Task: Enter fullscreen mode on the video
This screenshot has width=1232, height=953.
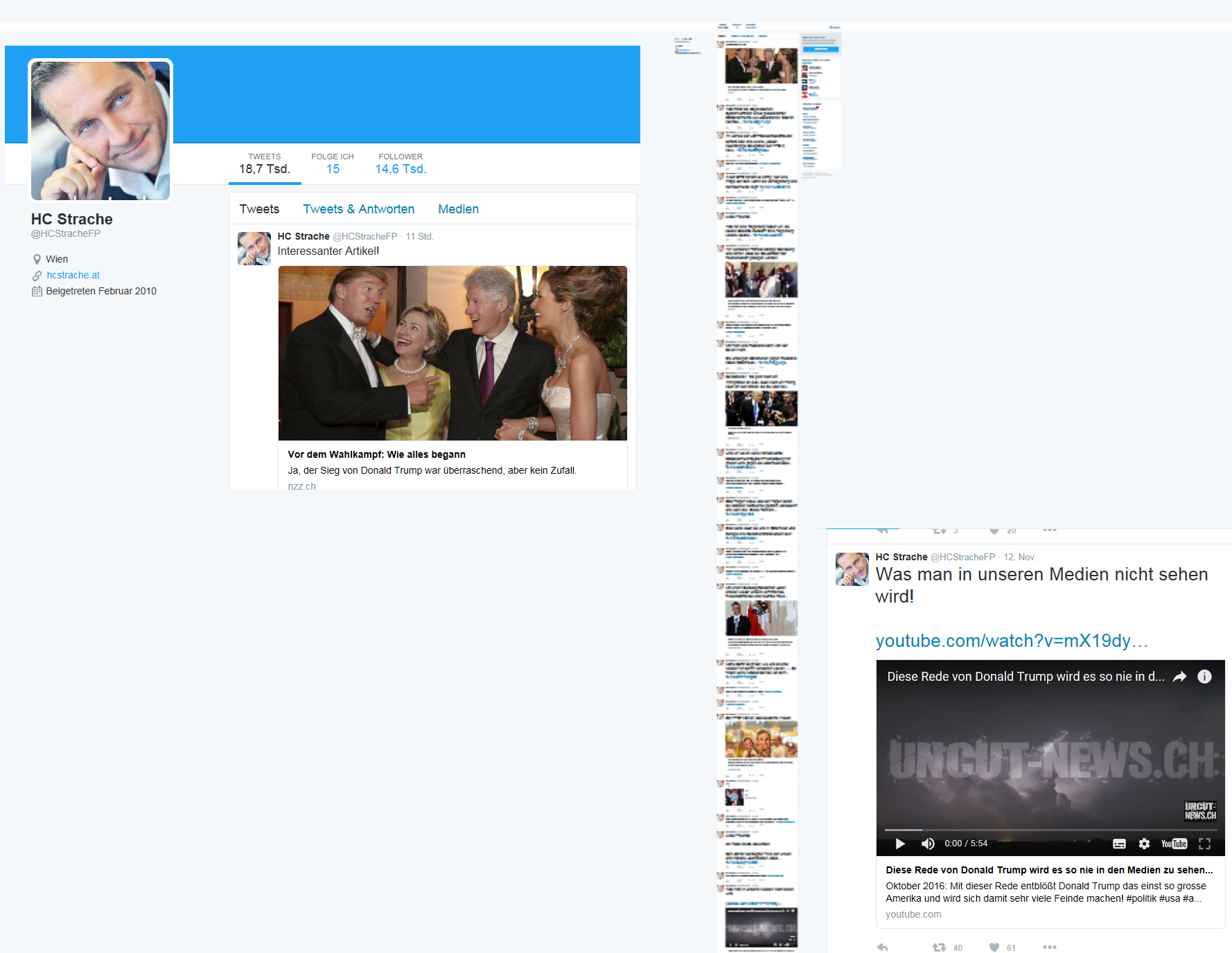Action: coord(1204,844)
